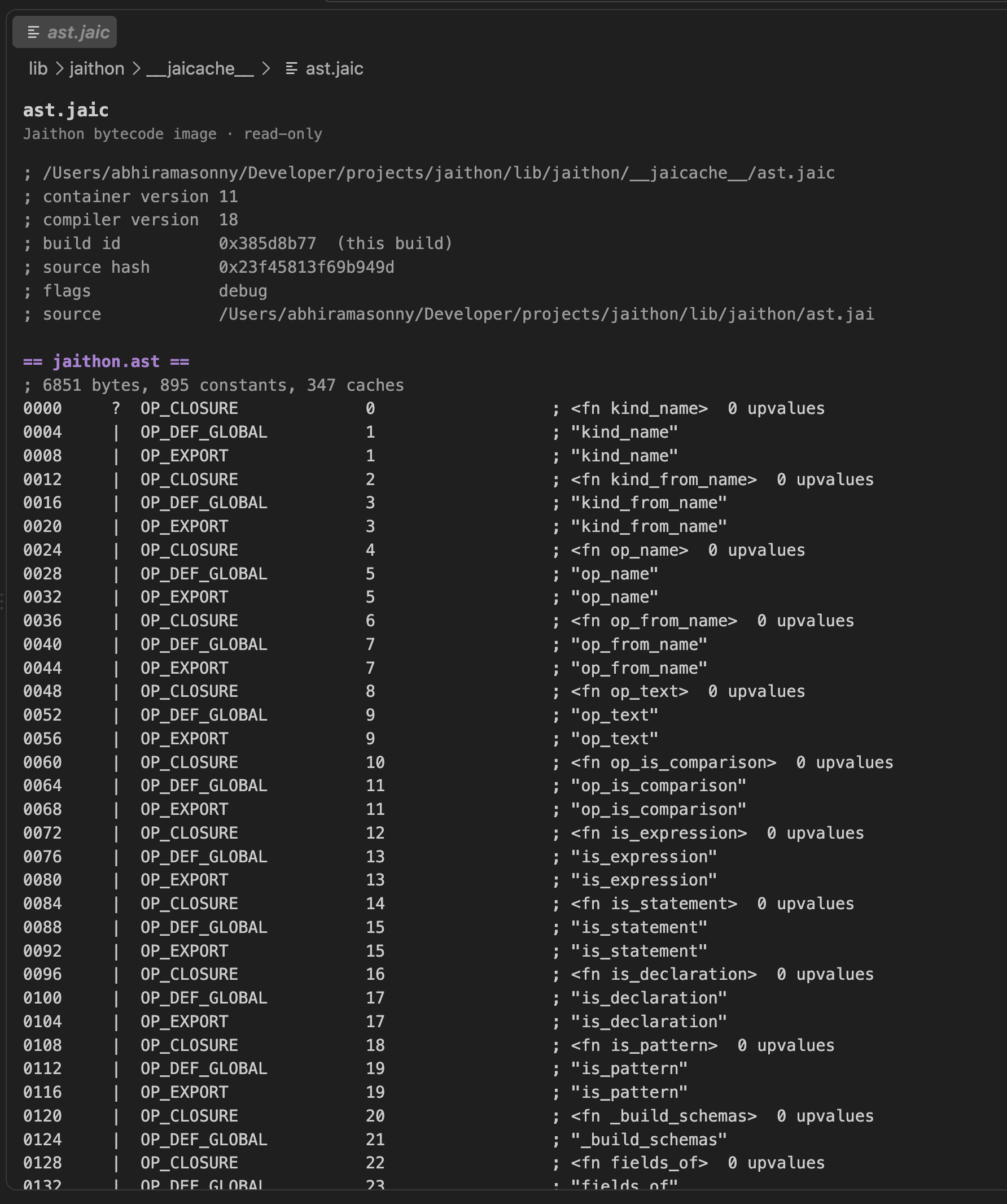Click the source hash value
The height and width of the screenshot is (1204, 1007).
(306, 267)
